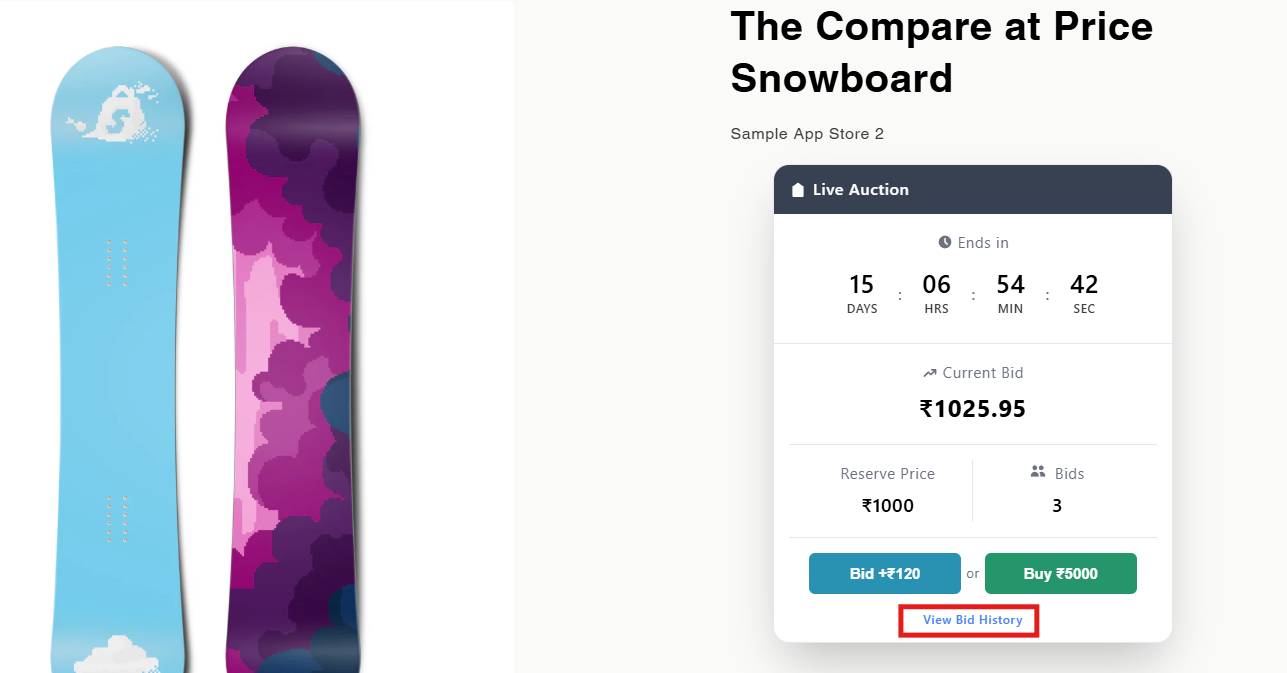Click the 42 seconds countdown value
Image resolution: width=1287 pixels, height=673 pixels.
pyautogui.click(x=1084, y=285)
